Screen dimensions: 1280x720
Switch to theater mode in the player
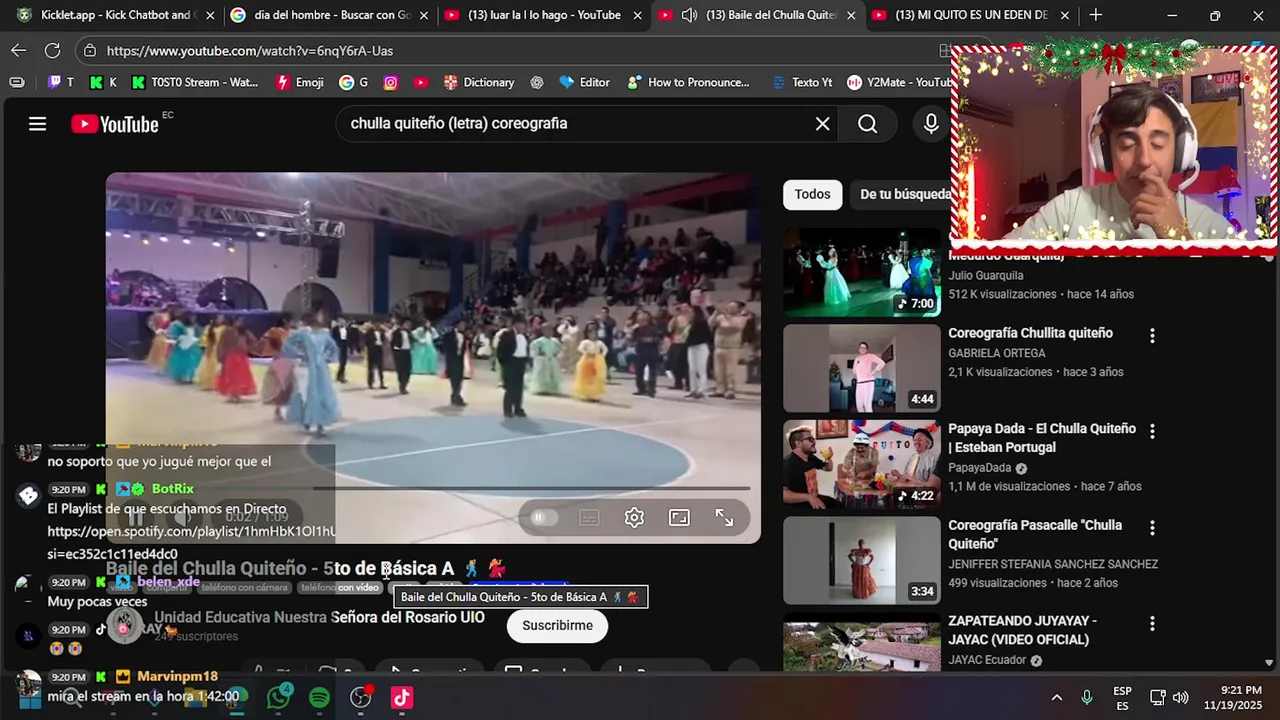679,517
